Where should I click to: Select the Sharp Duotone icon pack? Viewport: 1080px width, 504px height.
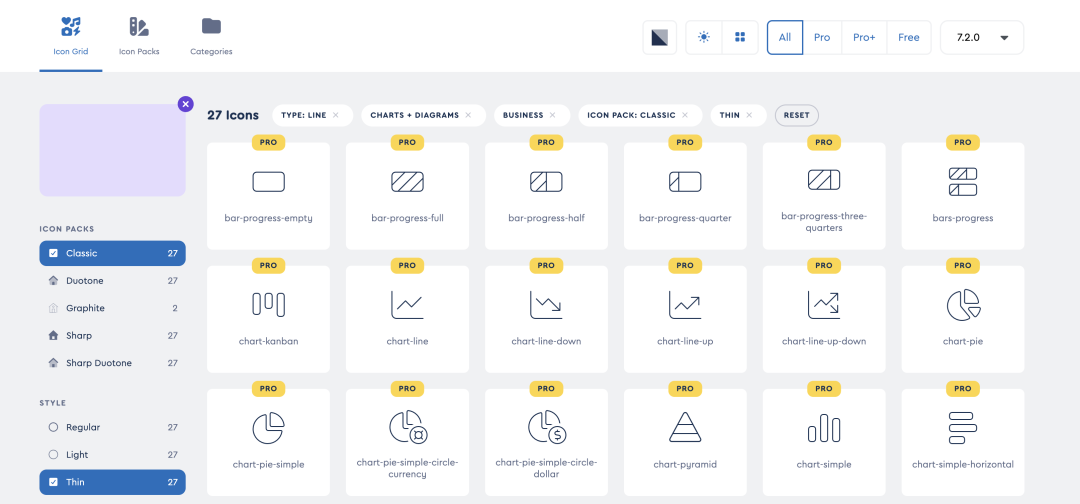(x=112, y=363)
